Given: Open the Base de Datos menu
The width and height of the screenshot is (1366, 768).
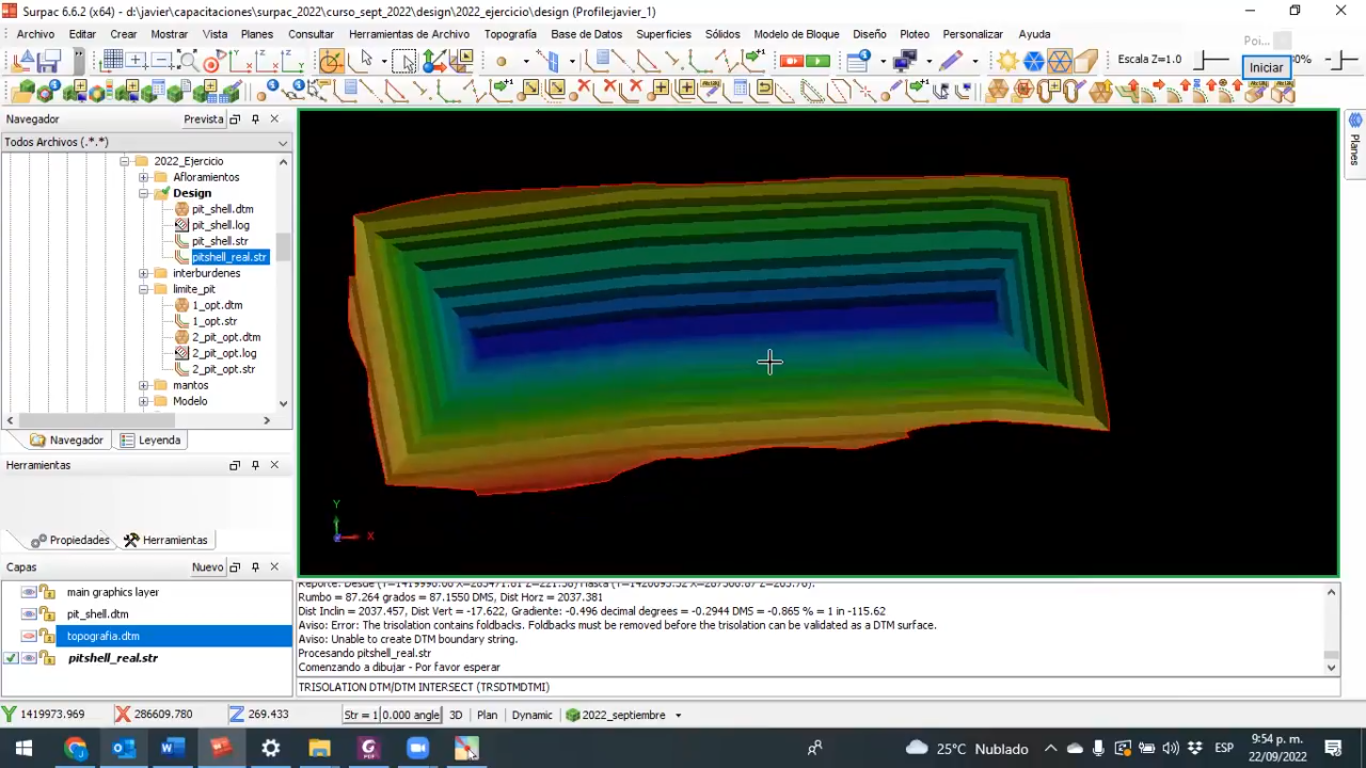Looking at the screenshot, I should pyautogui.click(x=586, y=34).
